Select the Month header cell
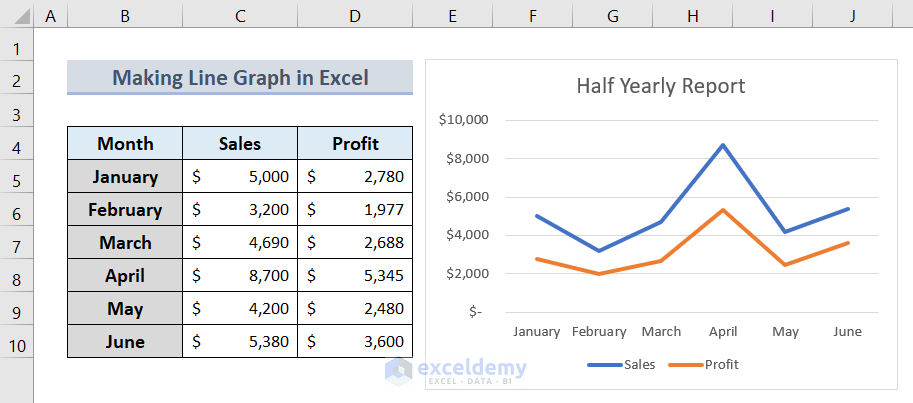This screenshot has height=403, width=913. click(x=125, y=143)
